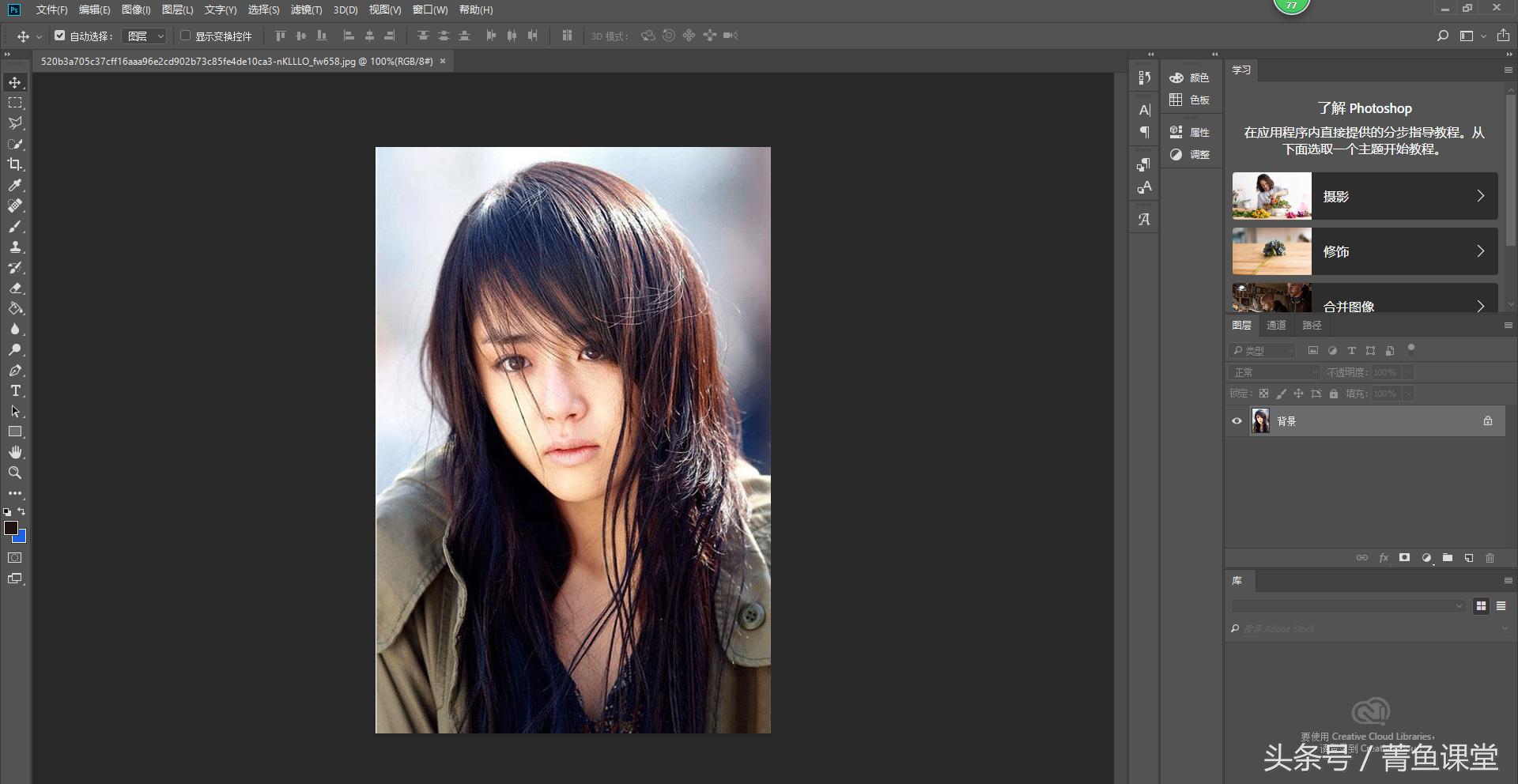The width and height of the screenshot is (1518, 784).
Task: Select the Clone Stamp tool
Action: tap(15, 247)
